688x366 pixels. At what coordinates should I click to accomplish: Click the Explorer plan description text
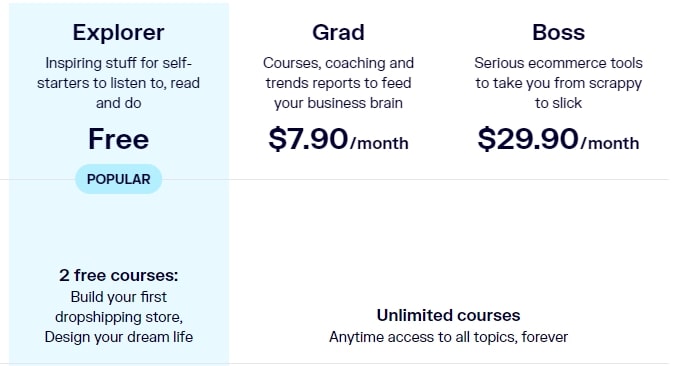click(x=118, y=83)
